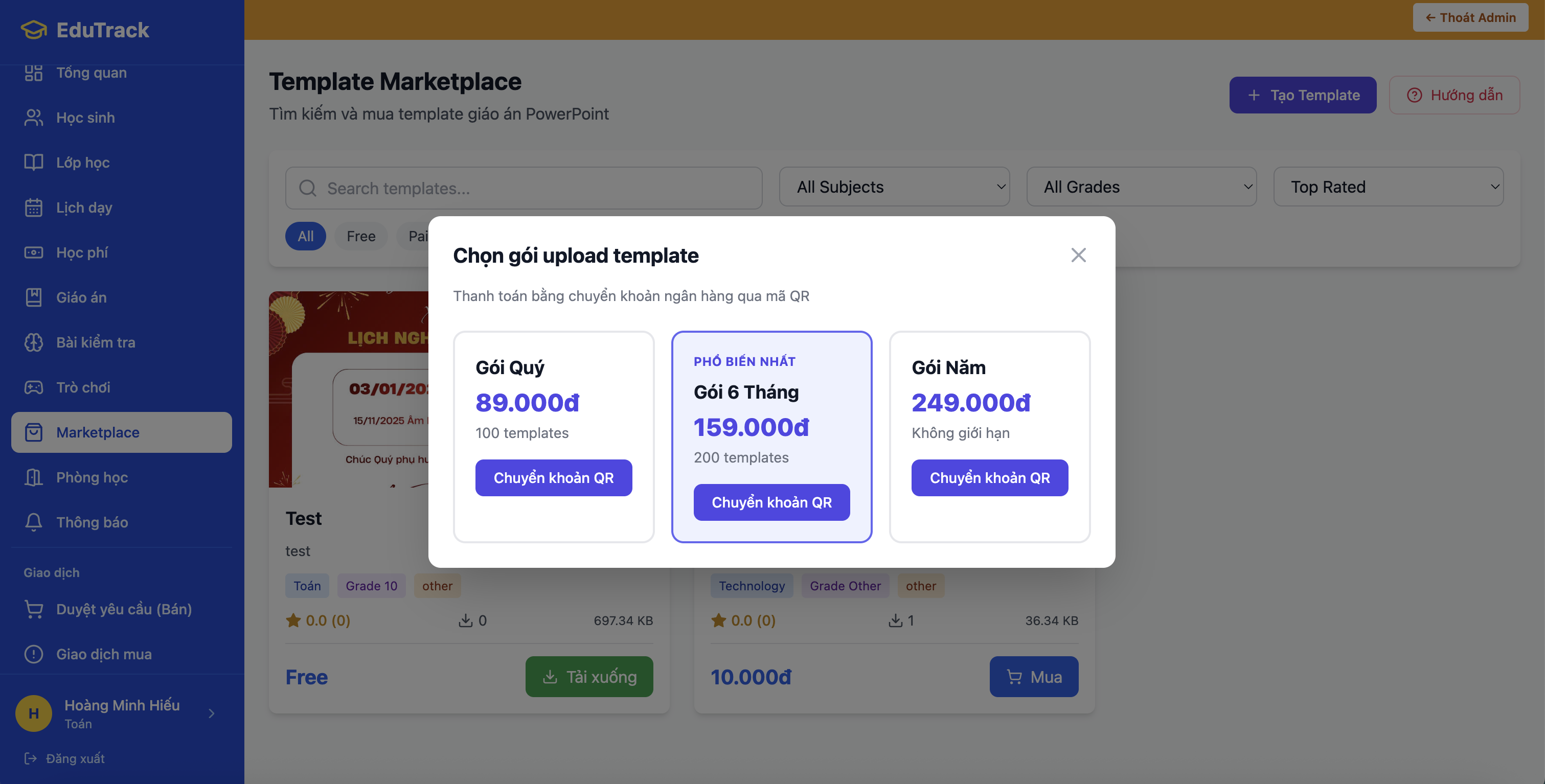
Task: Click the Đăng xuất logout icon
Action: click(30, 758)
